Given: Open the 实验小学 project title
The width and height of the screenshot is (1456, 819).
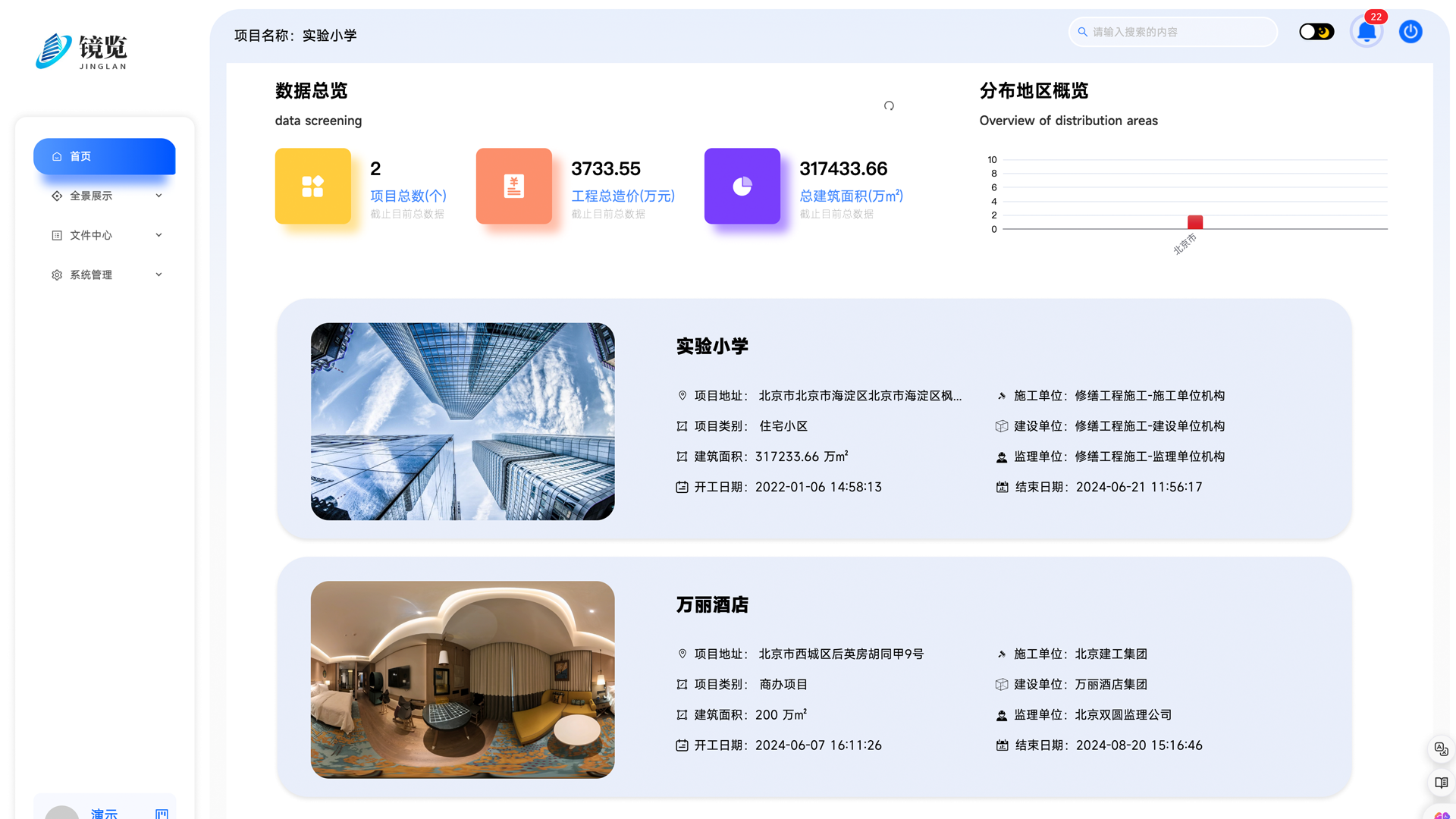Looking at the screenshot, I should (711, 347).
